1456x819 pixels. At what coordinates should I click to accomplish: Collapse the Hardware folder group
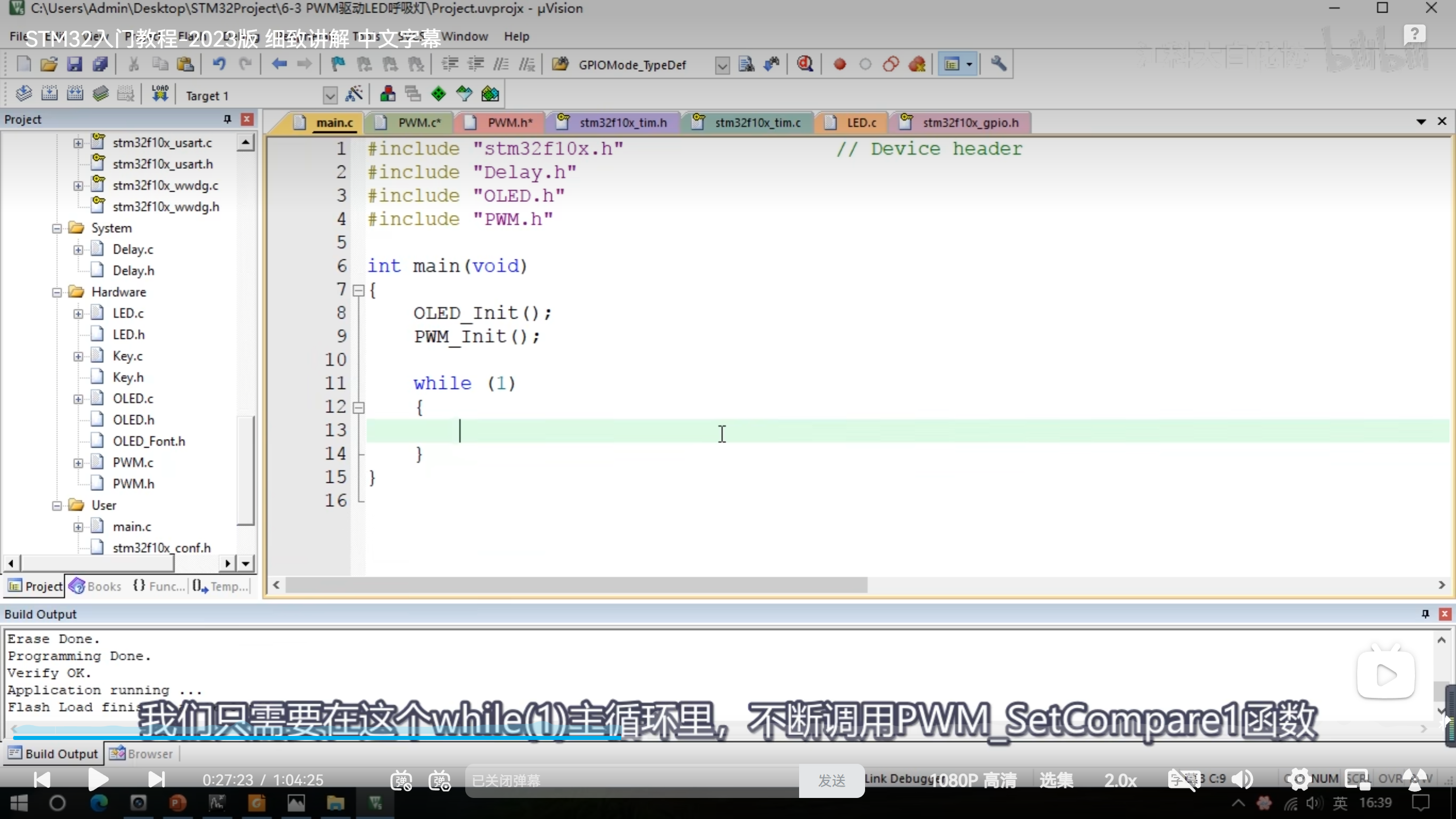point(57,292)
